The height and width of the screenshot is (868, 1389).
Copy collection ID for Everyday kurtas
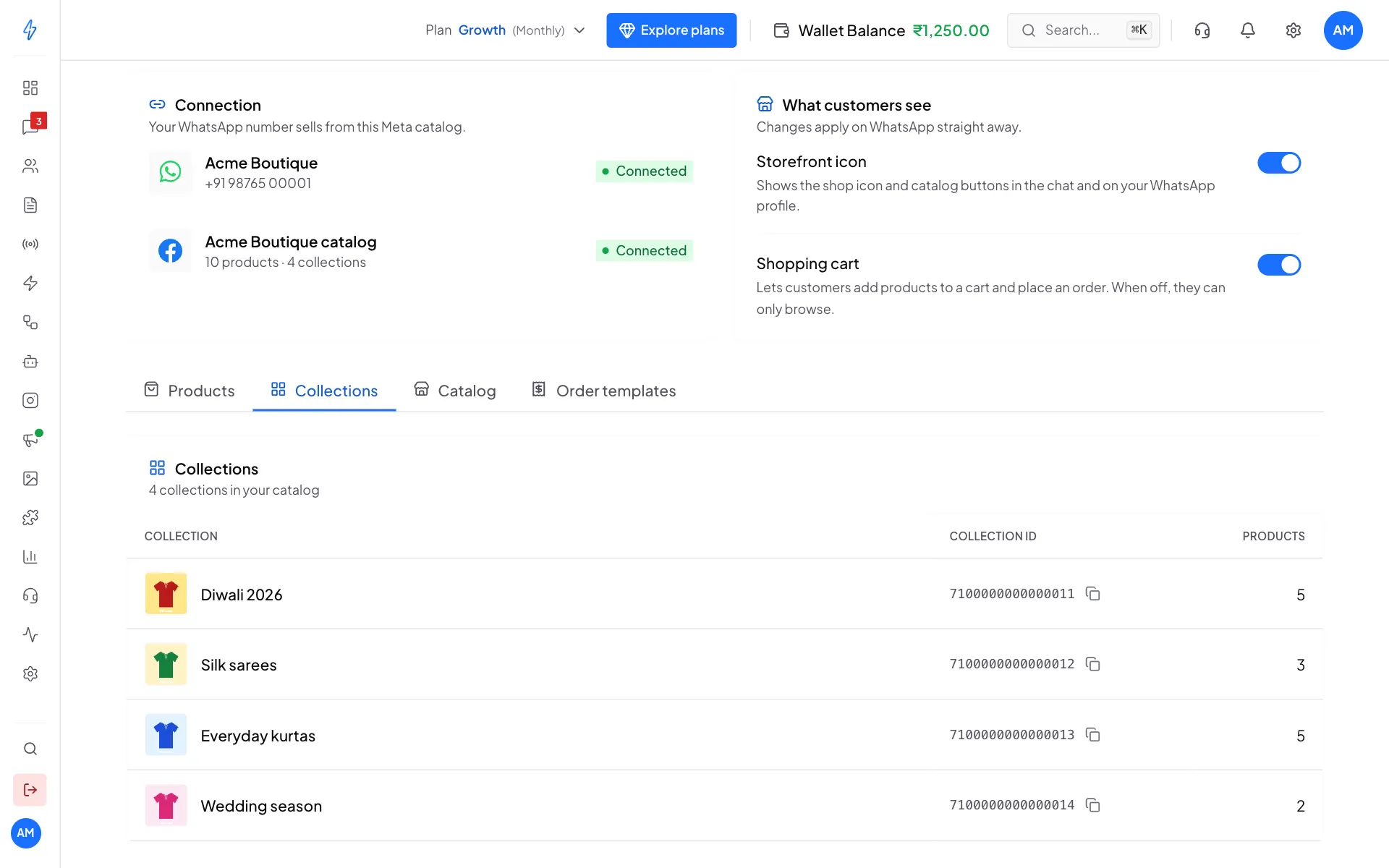pos(1092,735)
